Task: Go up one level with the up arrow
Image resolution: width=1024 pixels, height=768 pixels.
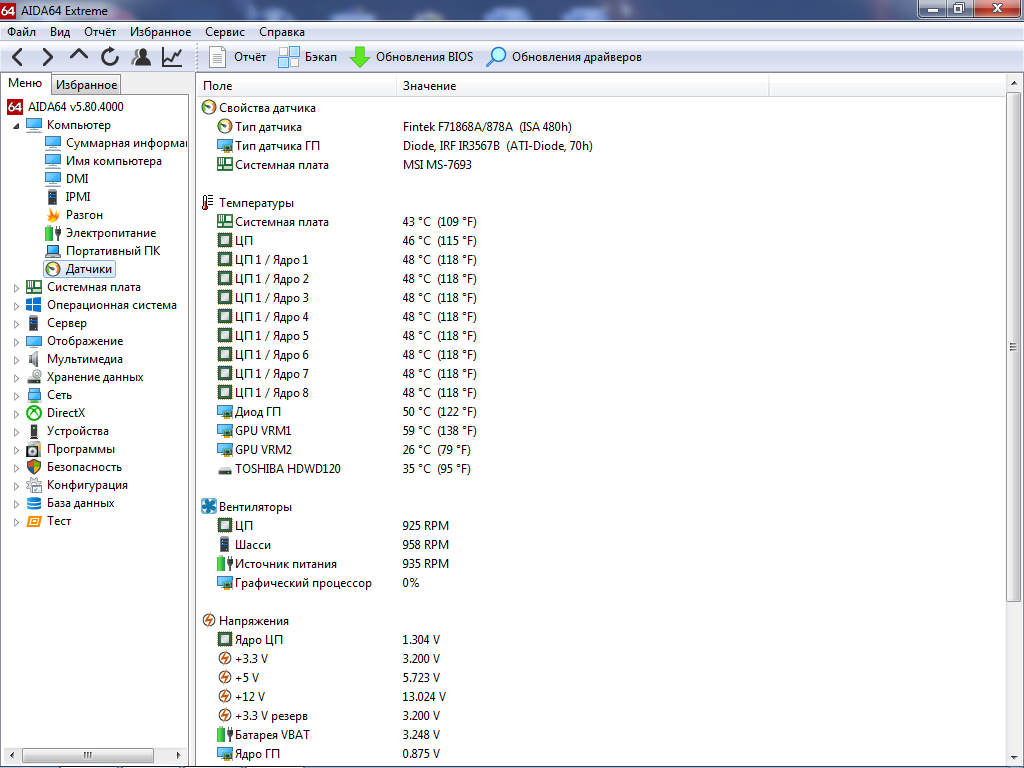Action: point(79,56)
